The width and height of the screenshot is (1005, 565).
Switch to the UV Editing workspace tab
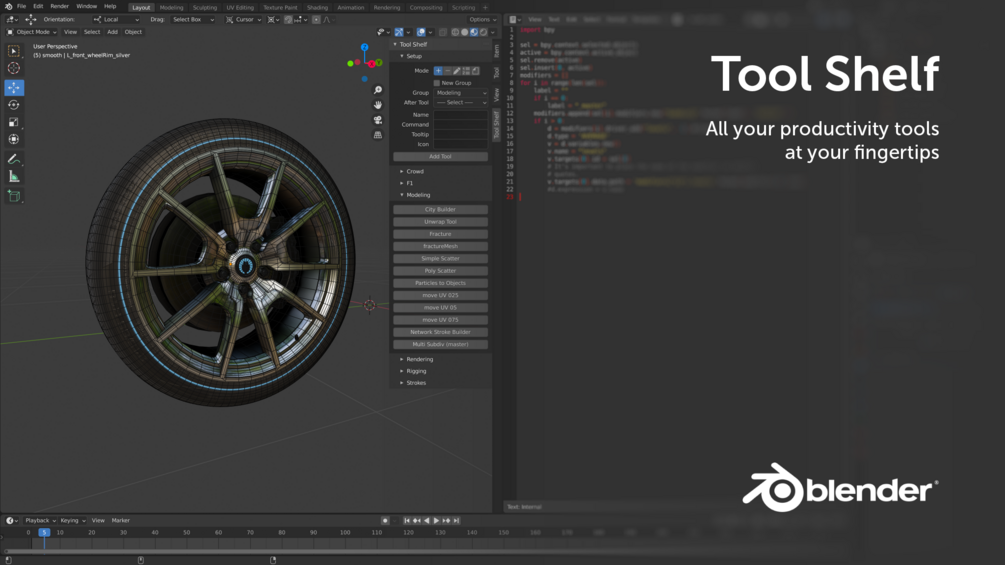[240, 8]
